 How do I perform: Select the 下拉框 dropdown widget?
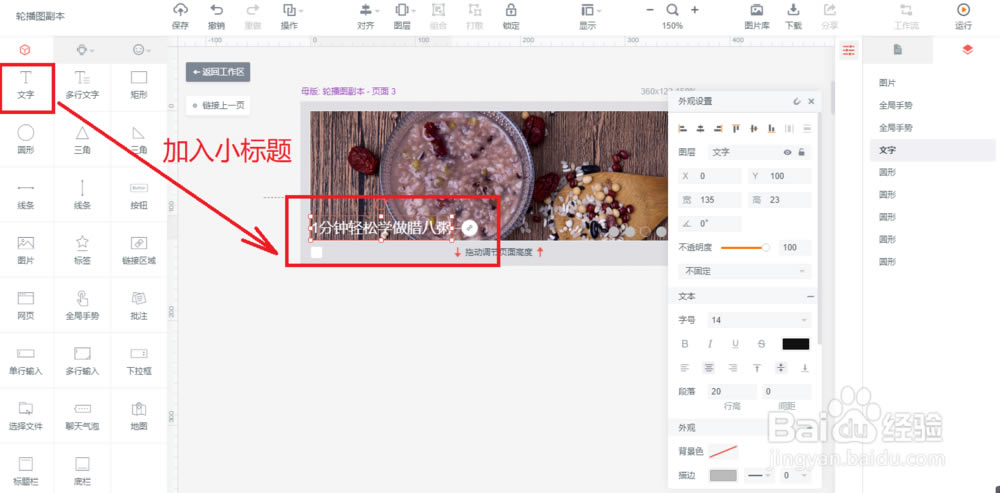[138, 362]
